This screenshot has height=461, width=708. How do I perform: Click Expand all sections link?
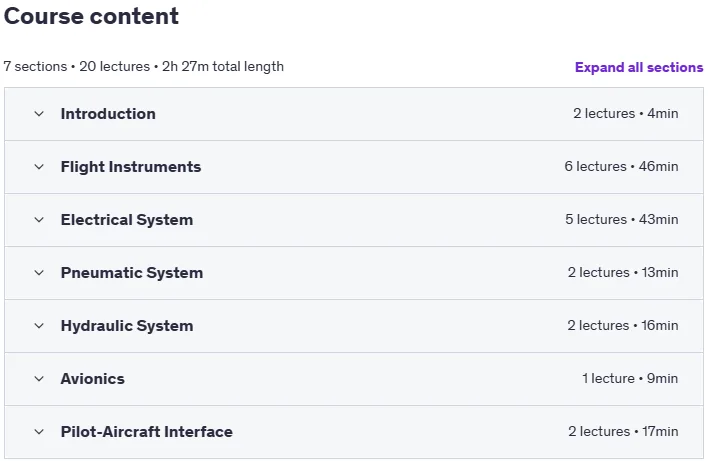coord(639,67)
